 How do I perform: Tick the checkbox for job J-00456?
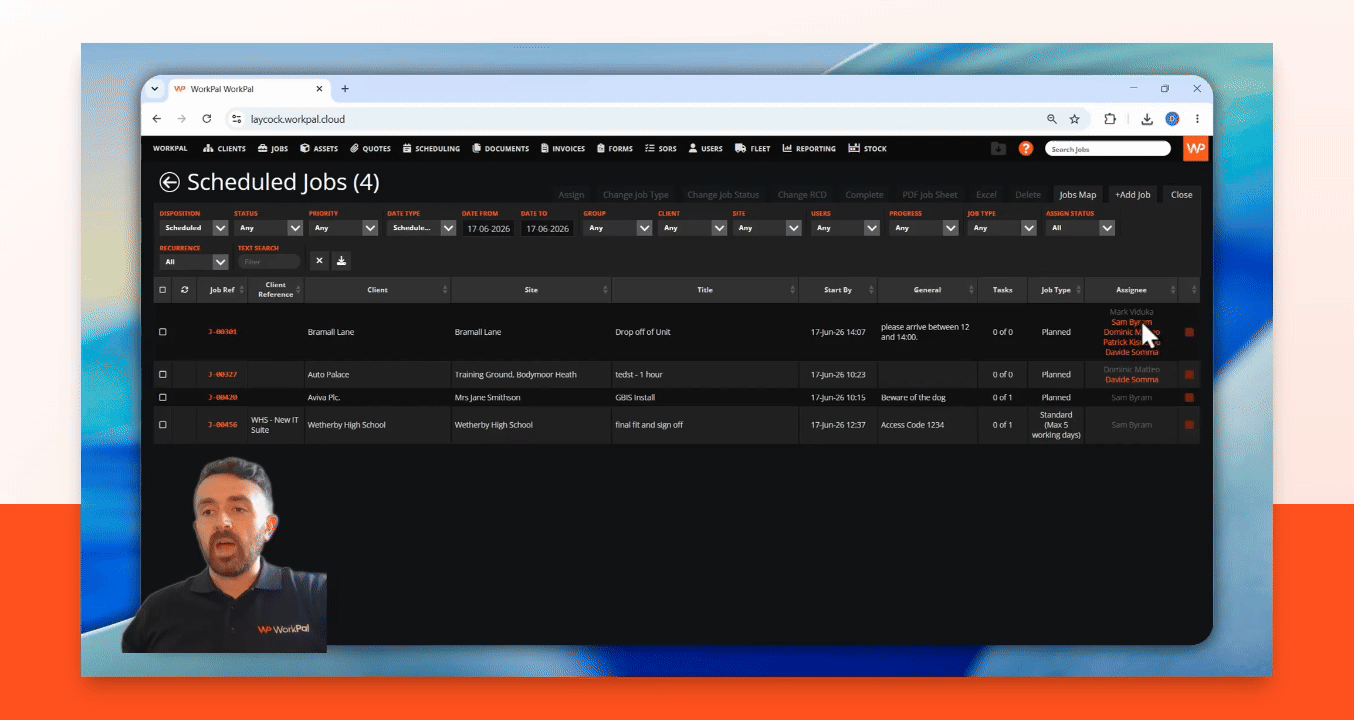[x=163, y=425]
